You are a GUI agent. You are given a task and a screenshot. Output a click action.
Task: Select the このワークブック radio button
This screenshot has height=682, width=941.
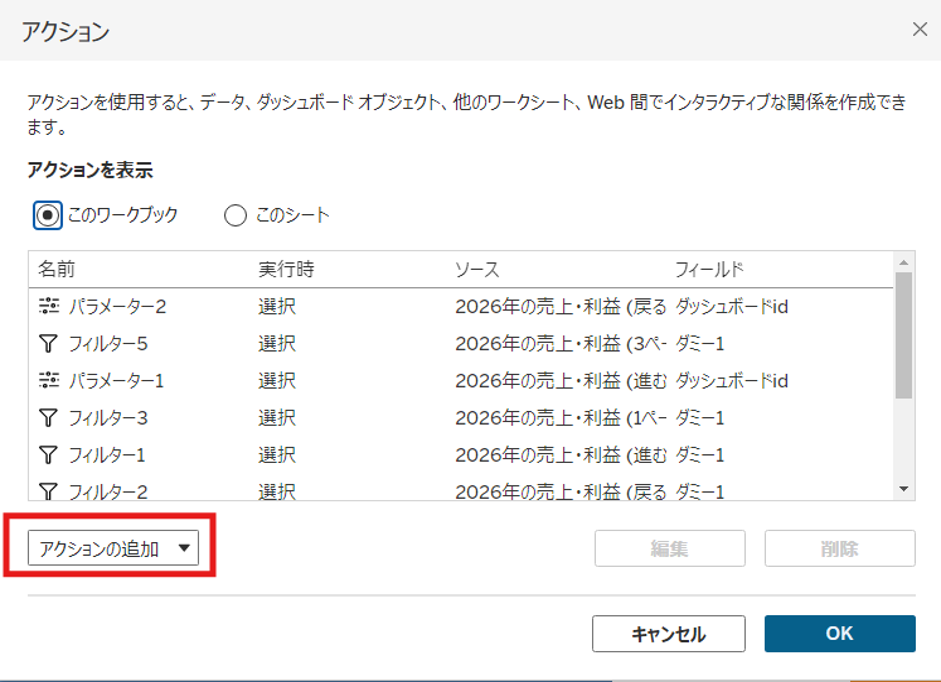click(47, 215)
